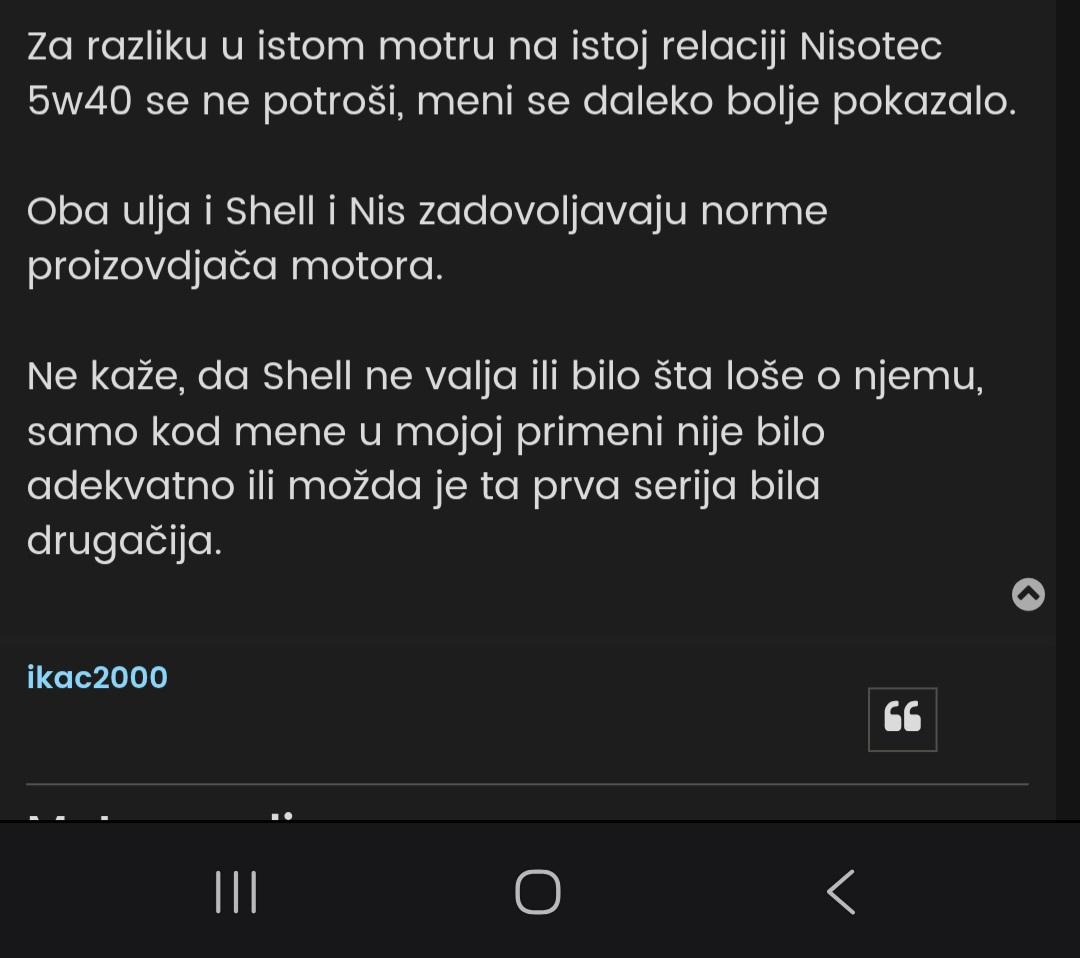Open ikac2000 user profile
1080x958 pixels.
coord(97,678)
